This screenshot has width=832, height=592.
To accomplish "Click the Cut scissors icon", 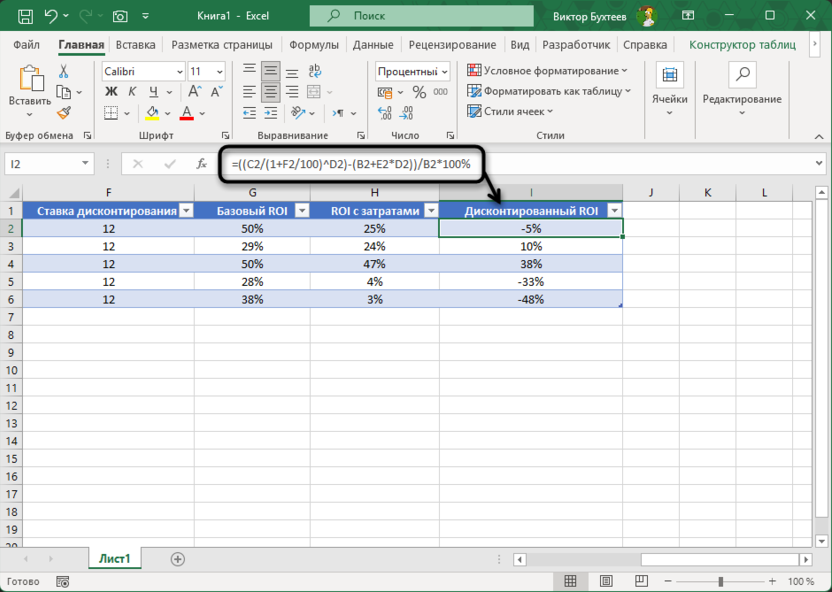I will pyautogui.click(x=64, y=72).
